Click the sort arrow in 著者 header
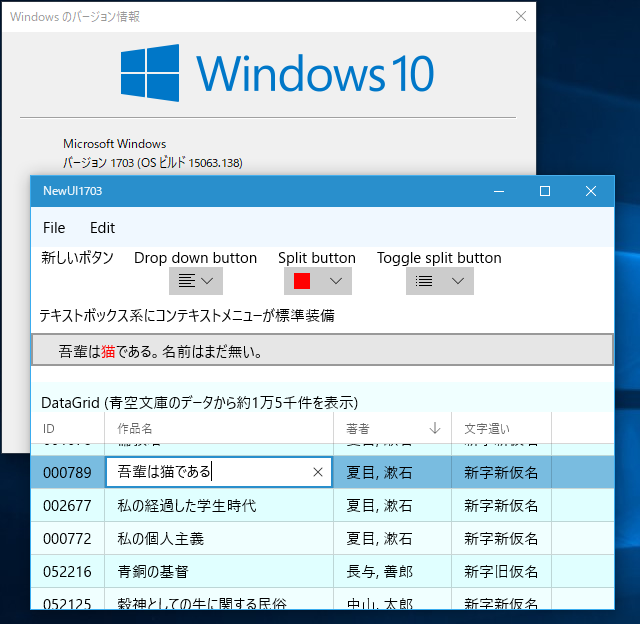 [x=435, y=428]
